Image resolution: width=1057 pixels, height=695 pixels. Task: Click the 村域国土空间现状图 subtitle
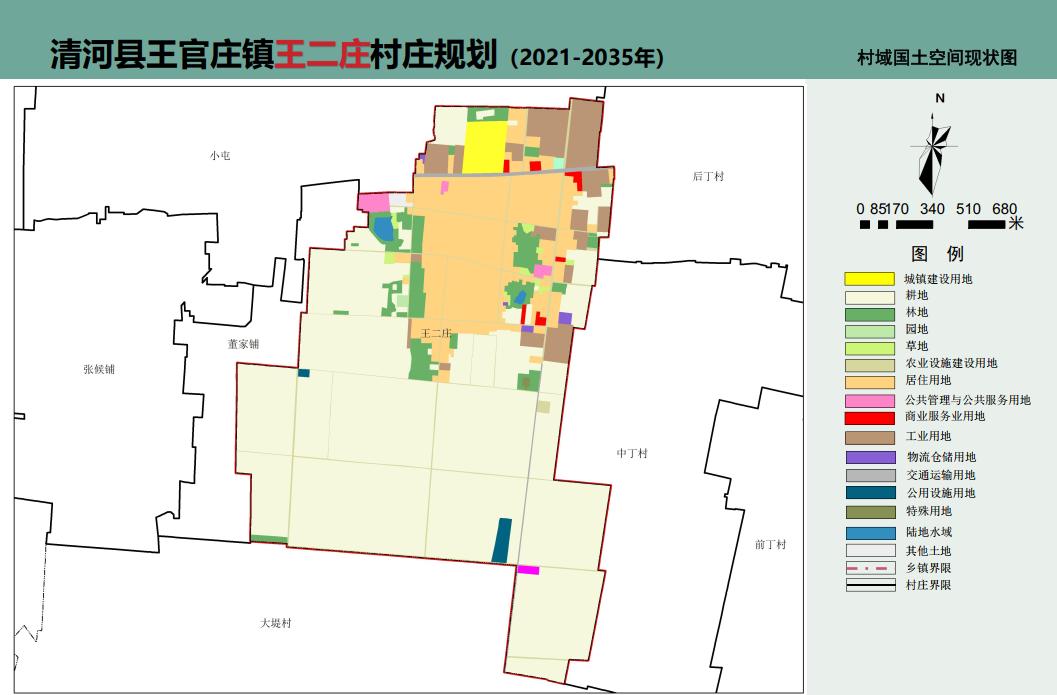point(936,58)
